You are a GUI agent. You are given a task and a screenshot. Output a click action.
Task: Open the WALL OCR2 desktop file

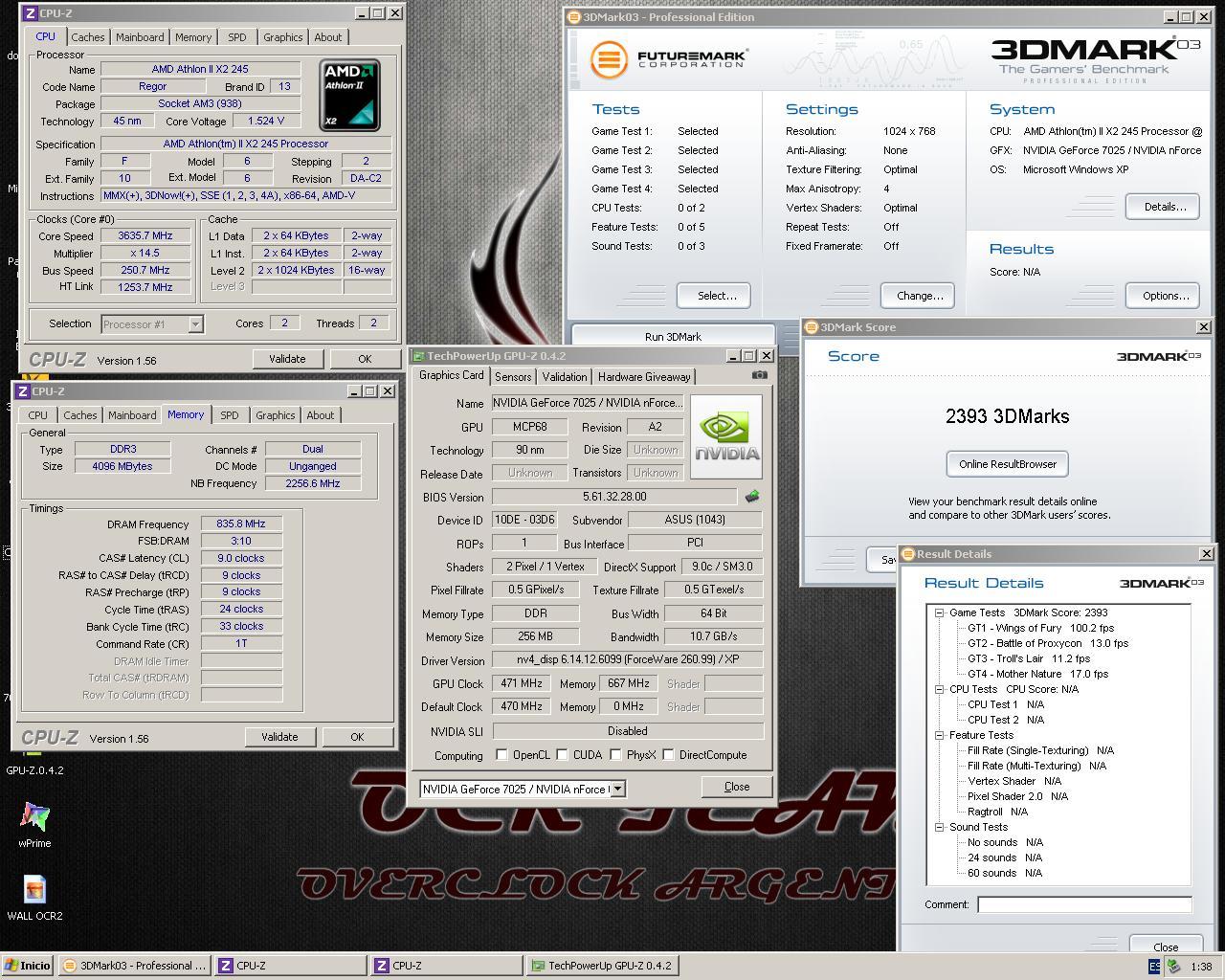pyautogui.click(x=34, y=898)
